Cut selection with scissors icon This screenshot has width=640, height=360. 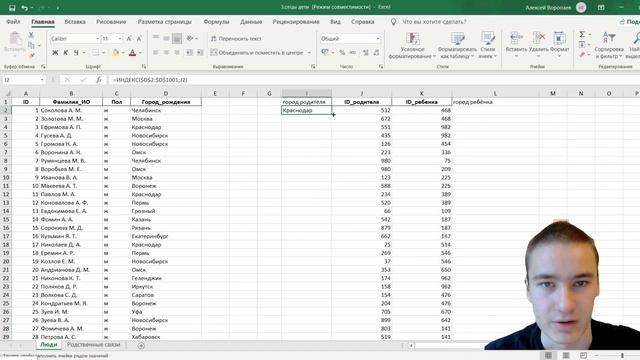(31, 36)
